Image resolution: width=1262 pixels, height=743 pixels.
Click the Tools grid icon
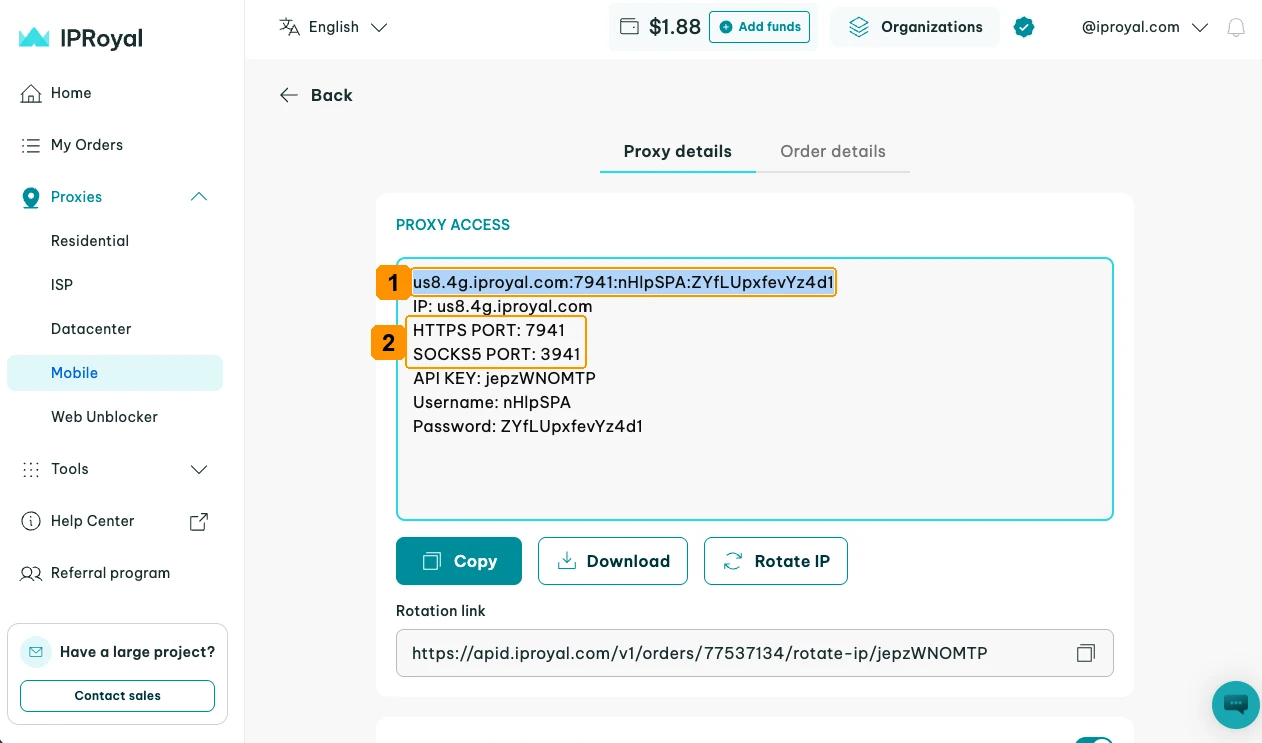coord(31,469)
